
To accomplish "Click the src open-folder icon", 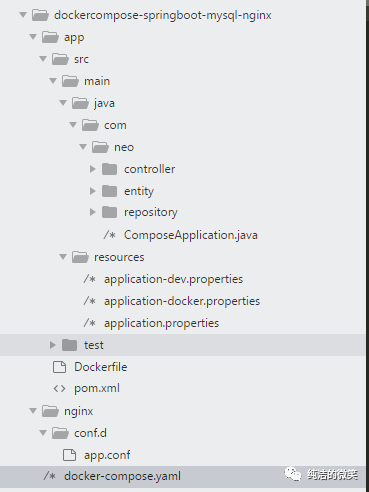I will [x=60, y=59].
